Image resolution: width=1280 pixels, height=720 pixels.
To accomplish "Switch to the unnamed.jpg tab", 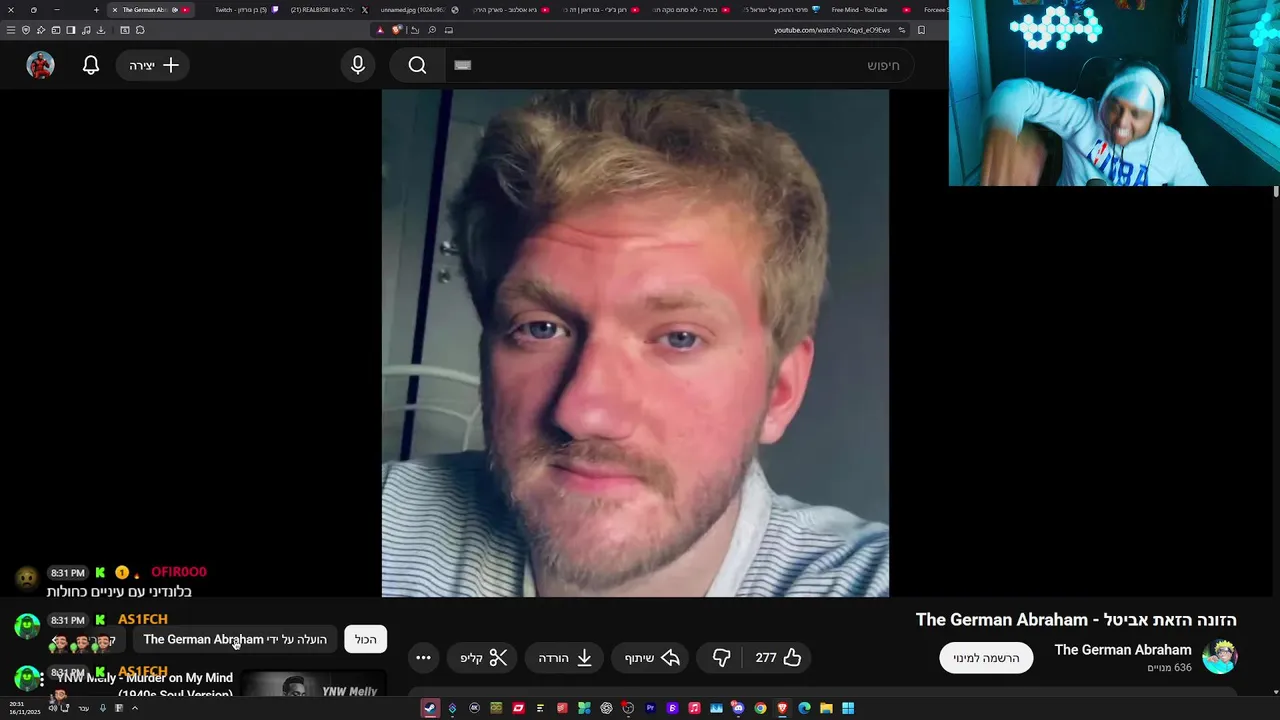I will 419,10.
